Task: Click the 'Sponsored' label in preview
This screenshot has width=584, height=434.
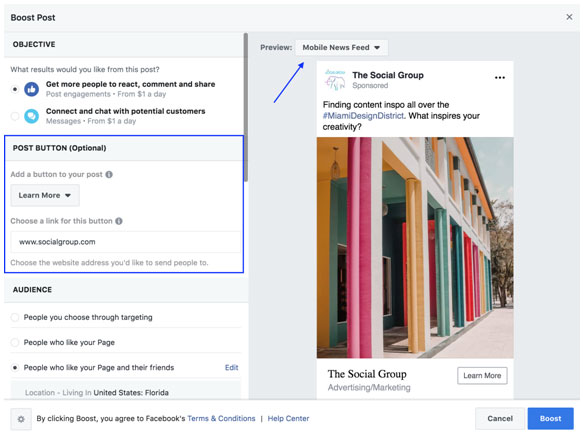Action: point(370,86)
